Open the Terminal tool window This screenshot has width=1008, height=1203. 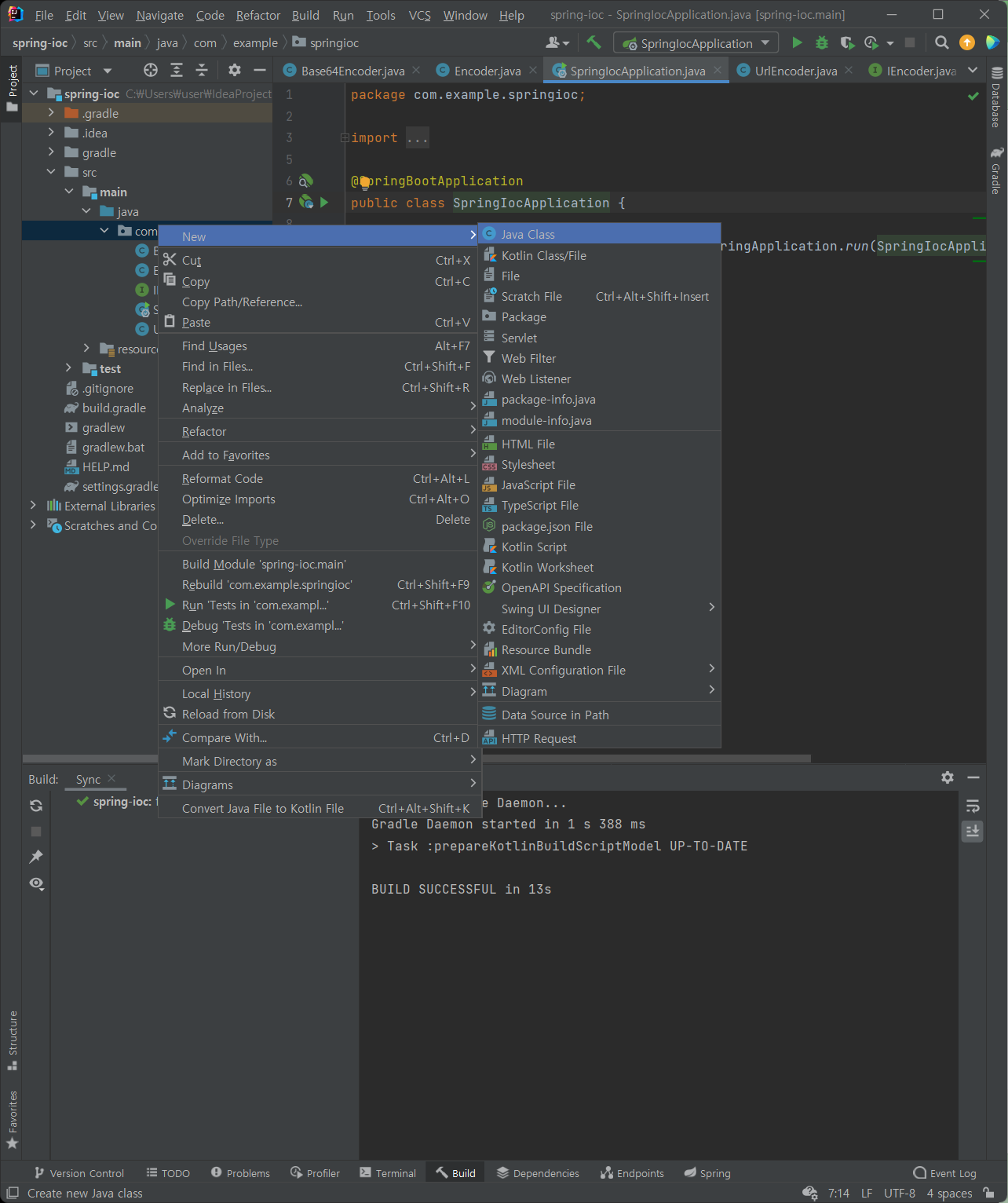(388, 1173)
